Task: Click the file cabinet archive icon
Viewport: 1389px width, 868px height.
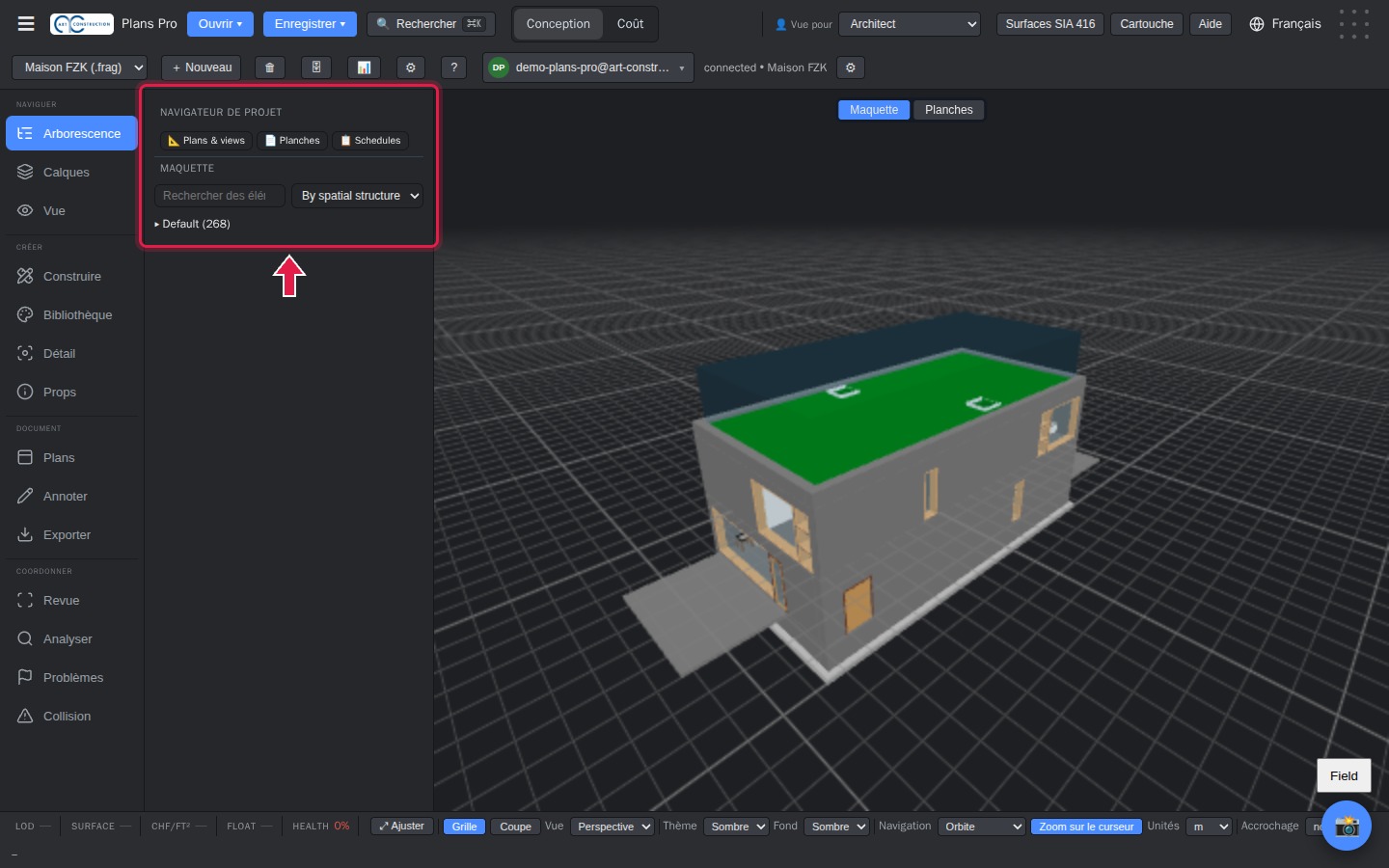Action: [316, 68]
